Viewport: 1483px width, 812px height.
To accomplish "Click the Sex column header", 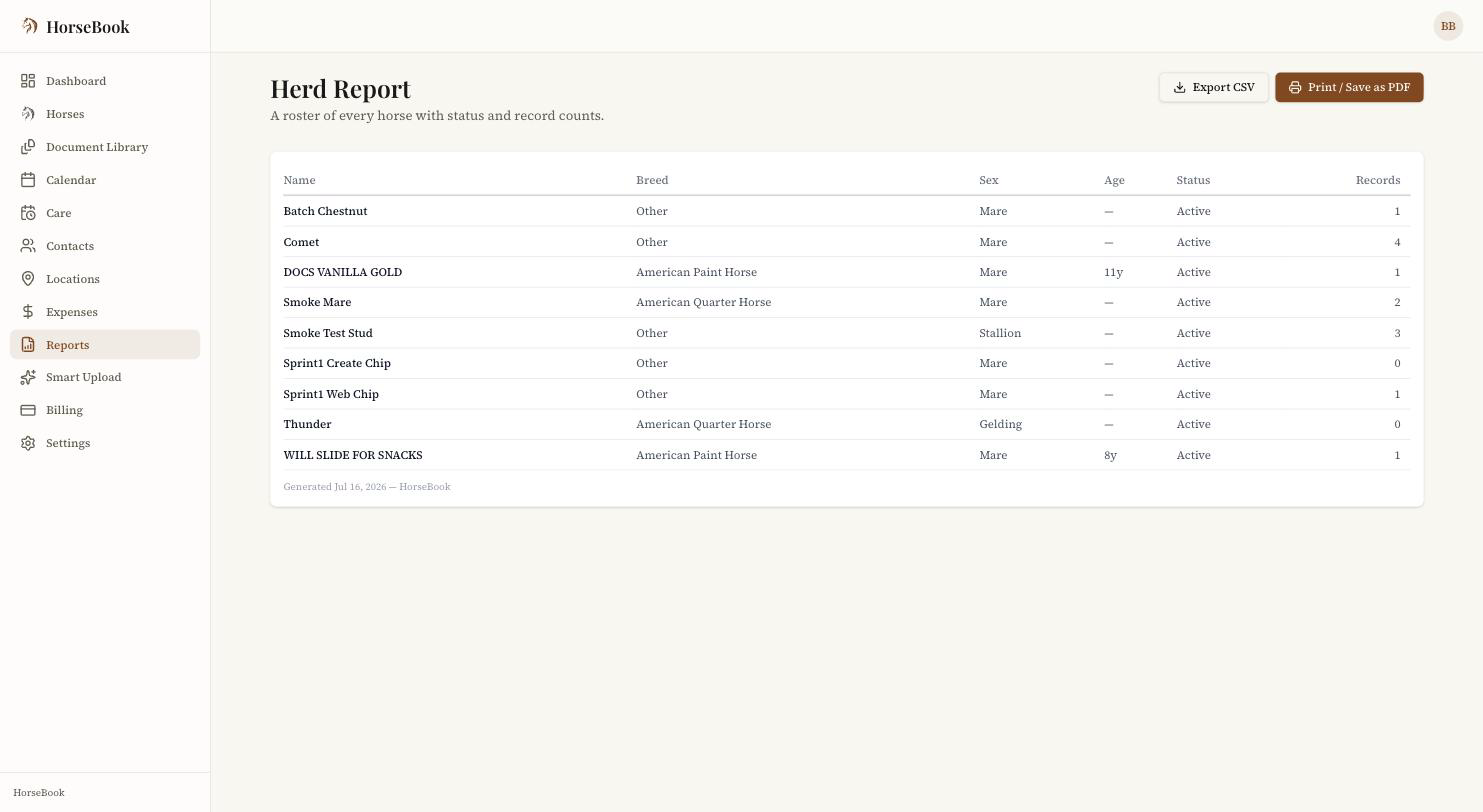I will (989, 180).
